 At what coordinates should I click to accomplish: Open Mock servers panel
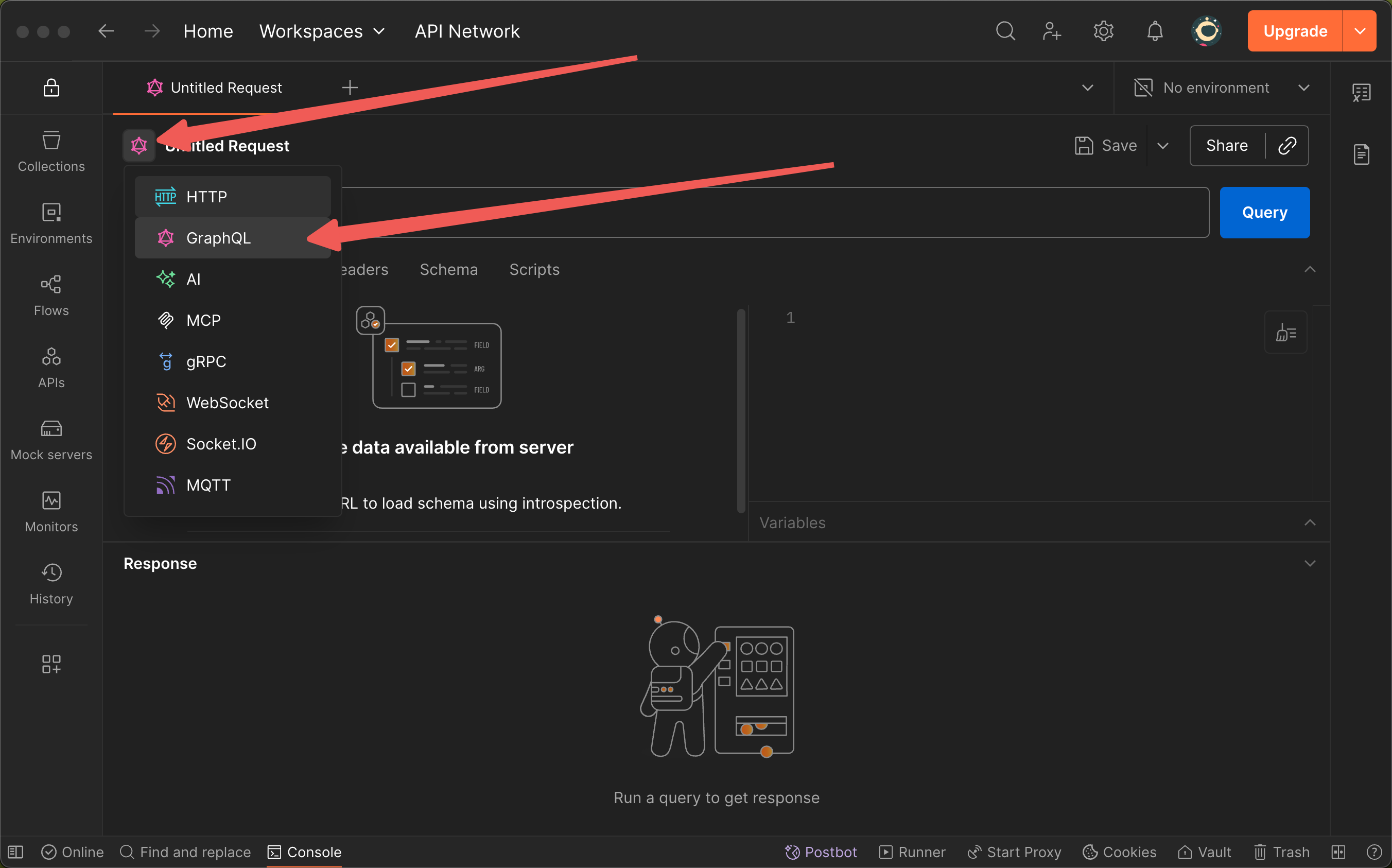(x=51, y=440)
